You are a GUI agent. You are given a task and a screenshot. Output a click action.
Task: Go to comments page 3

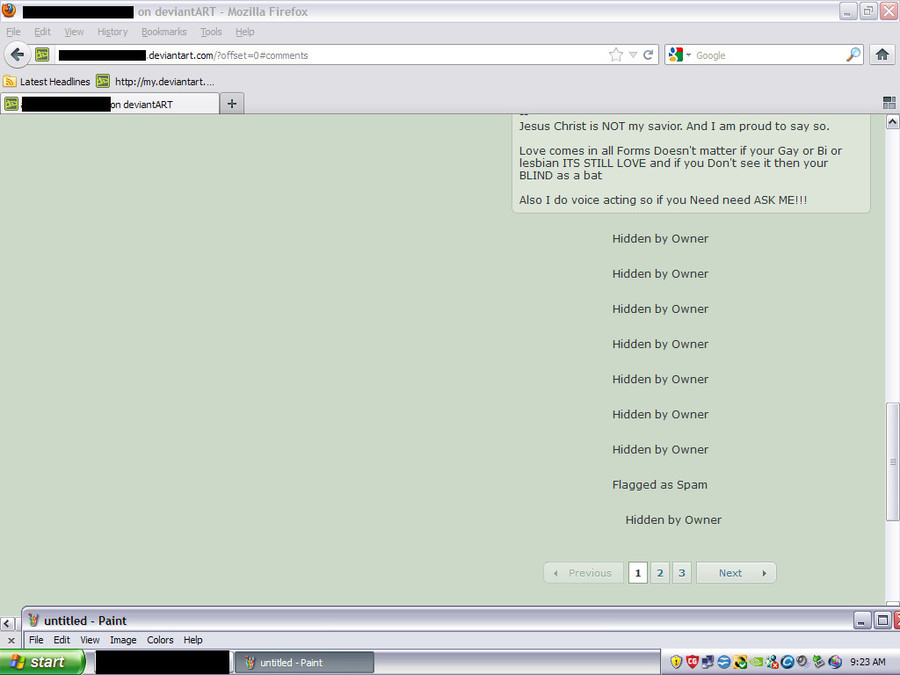[682, 573]
